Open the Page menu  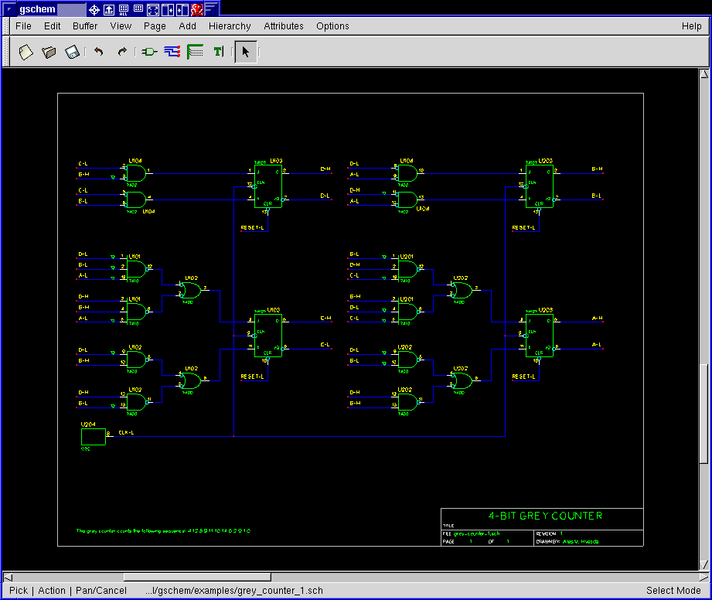point(154,26)
